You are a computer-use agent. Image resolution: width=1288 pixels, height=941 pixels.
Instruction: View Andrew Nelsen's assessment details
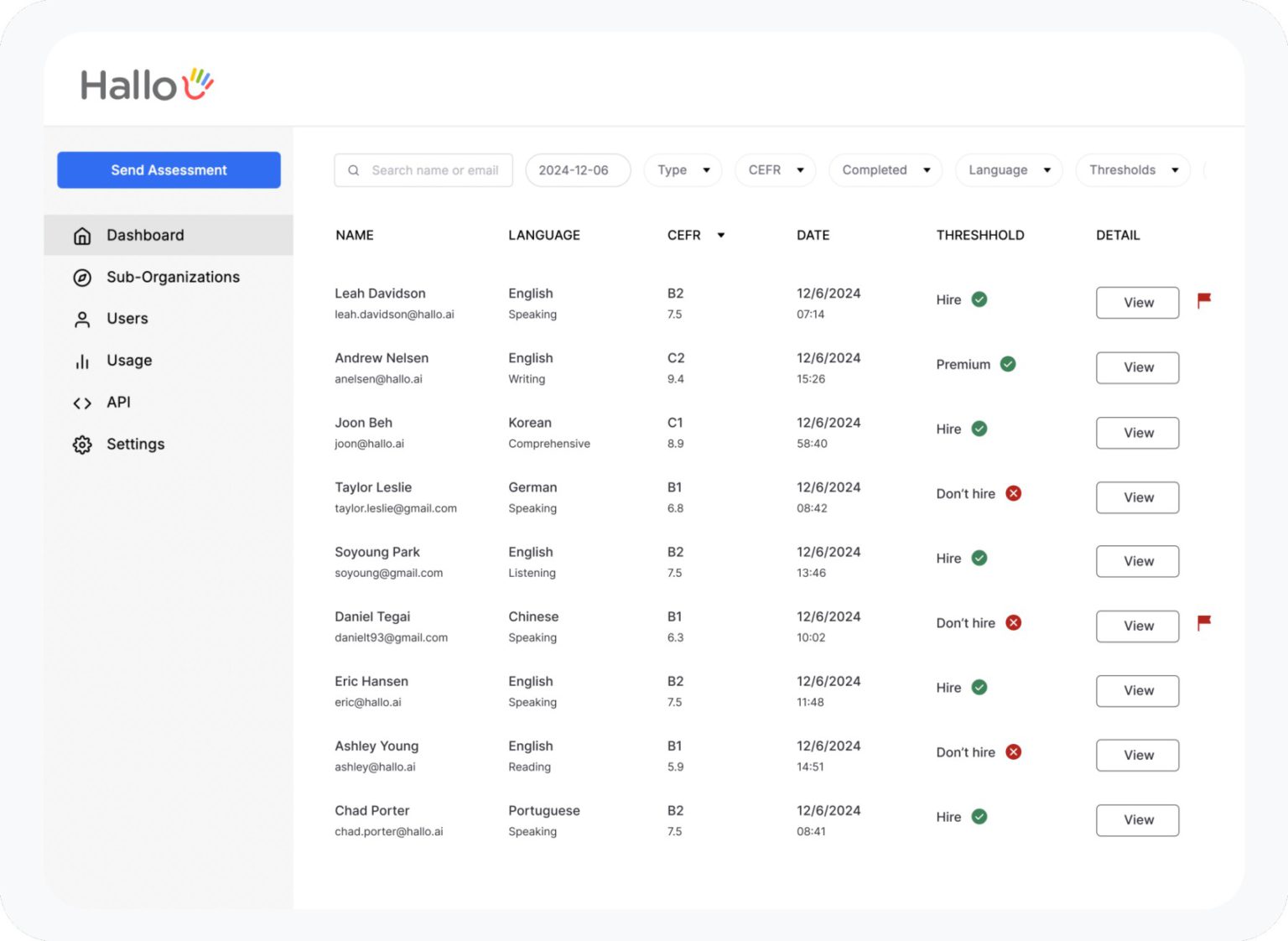(x=1137, y=367)
